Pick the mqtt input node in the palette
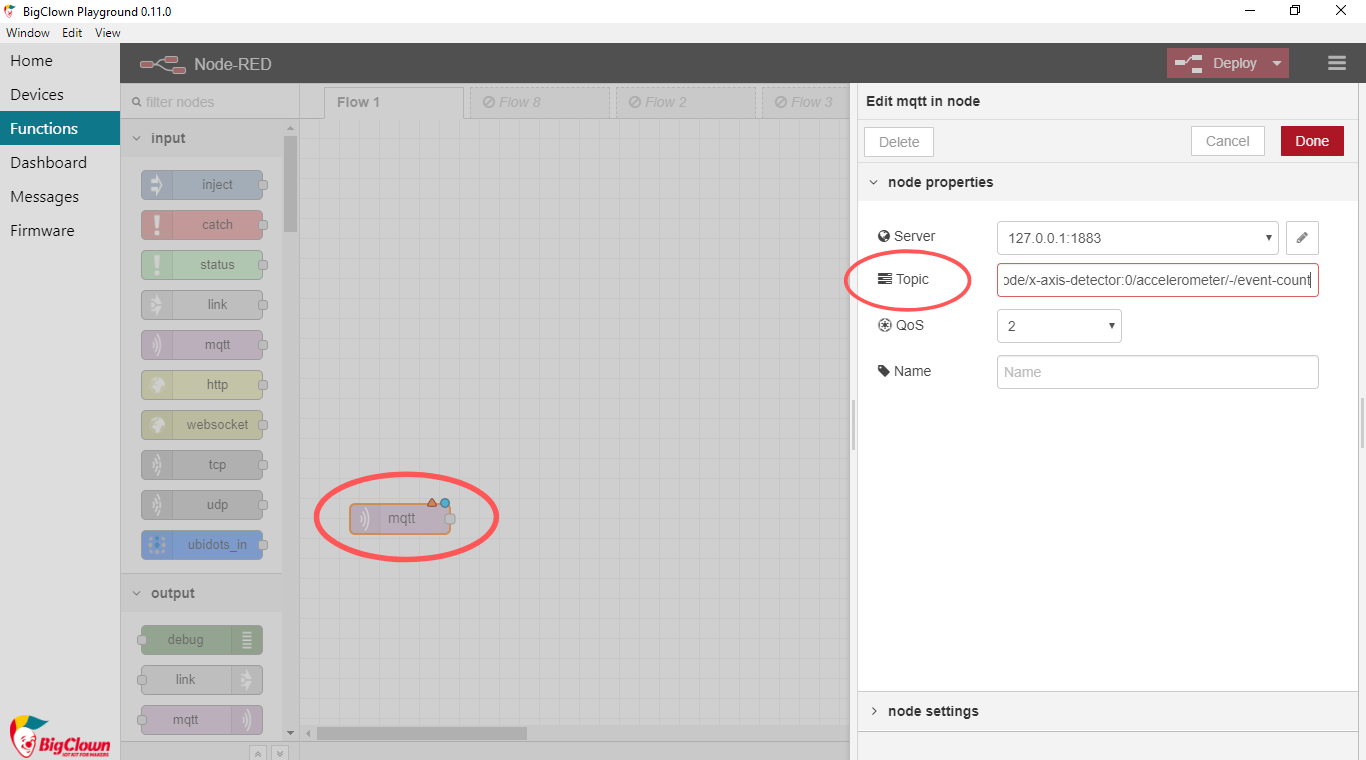The height and width of the screenshot is (760, 1366). pos(202,345)
